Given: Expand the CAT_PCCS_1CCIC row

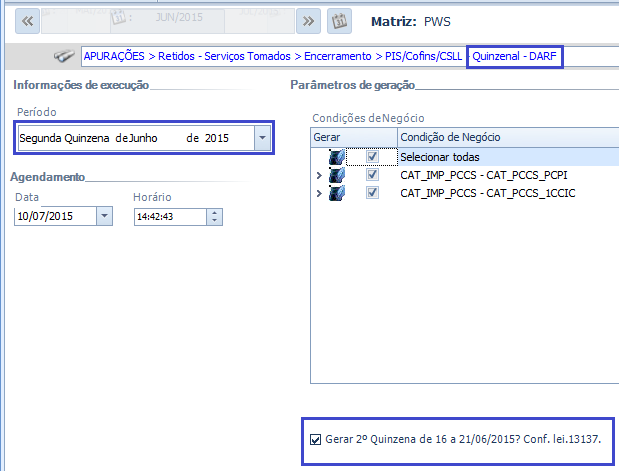Looking at the screenshot, I should (x=319, y=193).
